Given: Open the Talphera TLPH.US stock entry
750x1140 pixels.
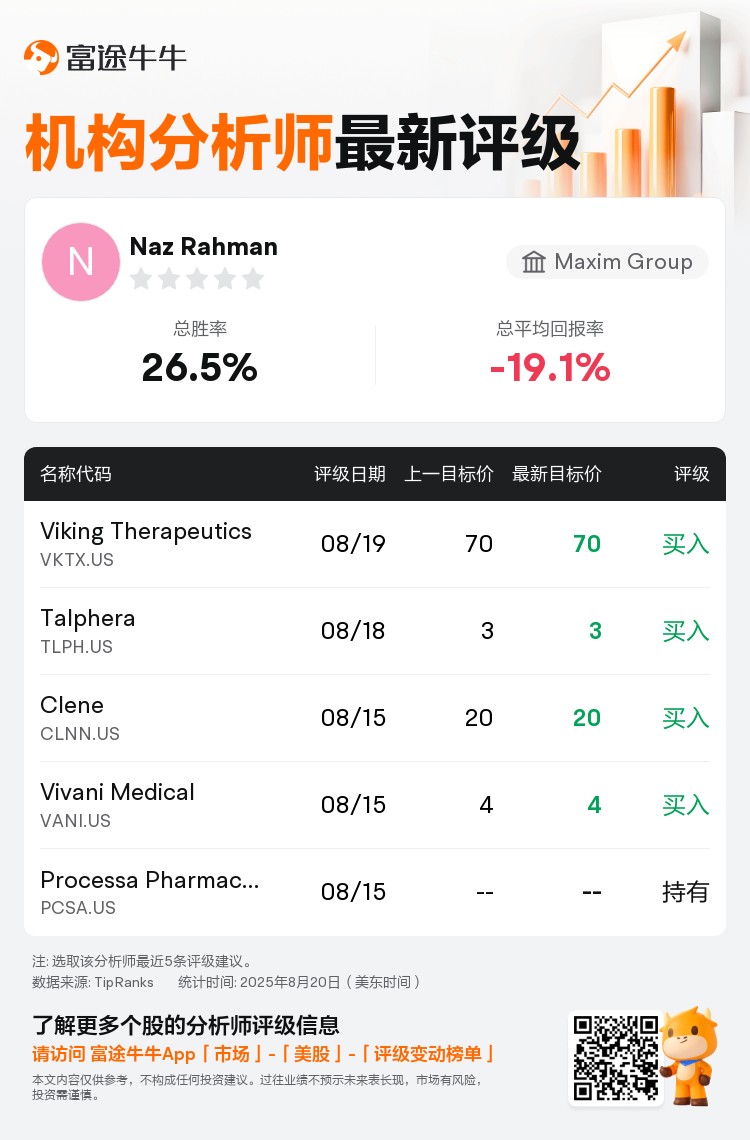Looking at the screenshot, I should click(x=375, y=631).
